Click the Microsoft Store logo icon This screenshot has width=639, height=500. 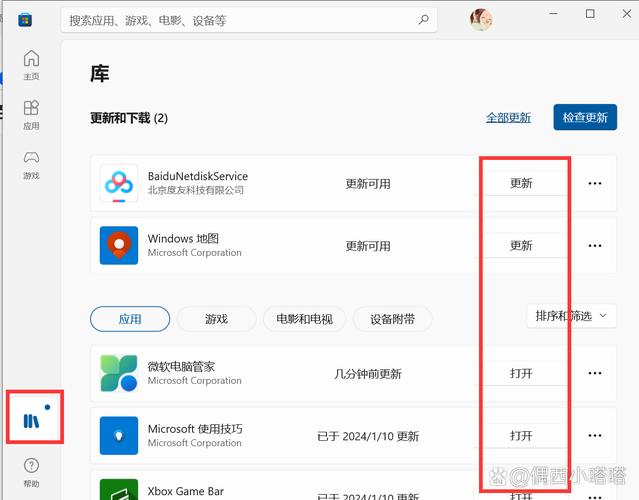[25, 20]
